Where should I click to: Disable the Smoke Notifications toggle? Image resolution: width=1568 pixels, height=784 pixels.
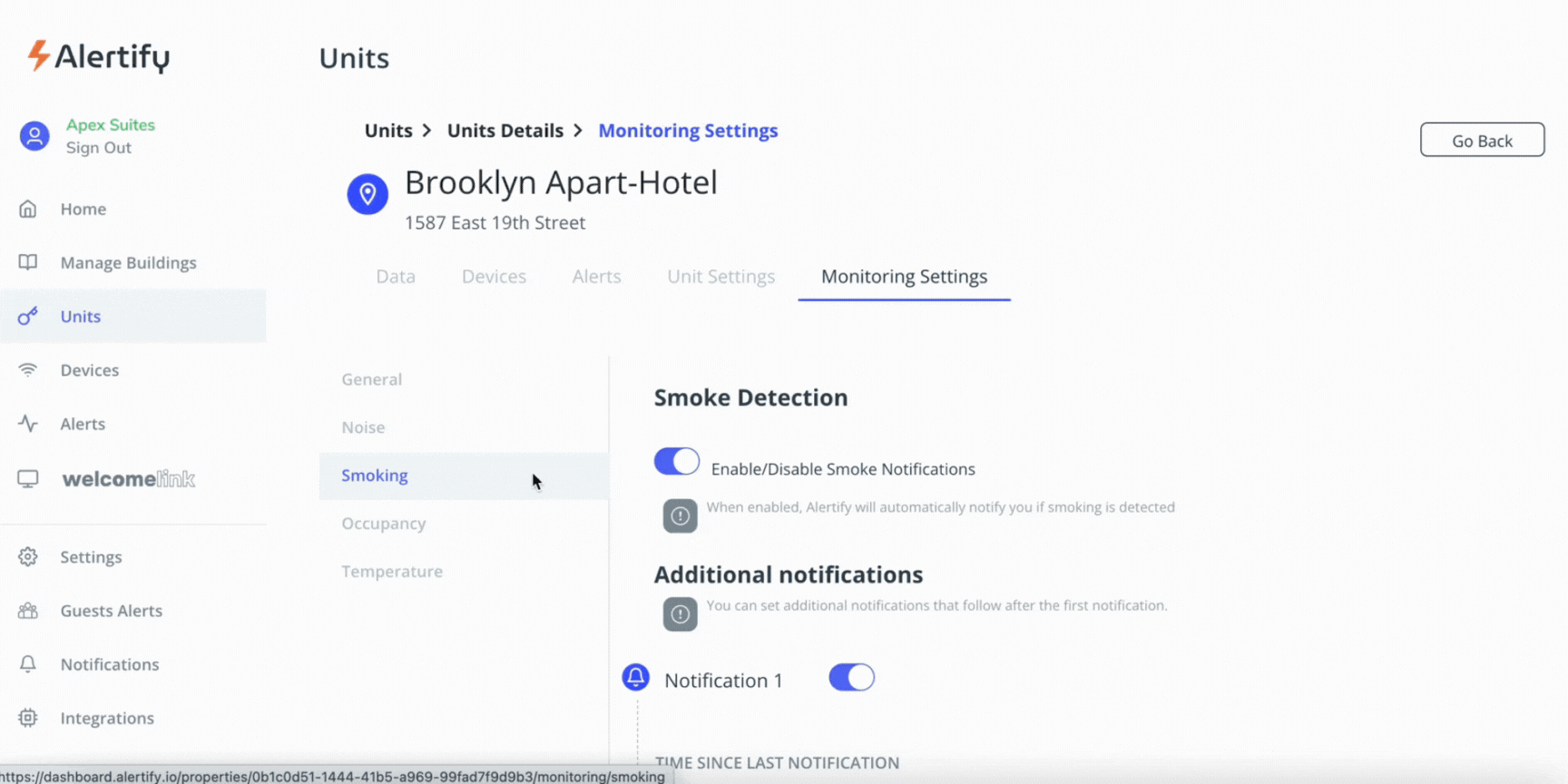pos(677,462)
